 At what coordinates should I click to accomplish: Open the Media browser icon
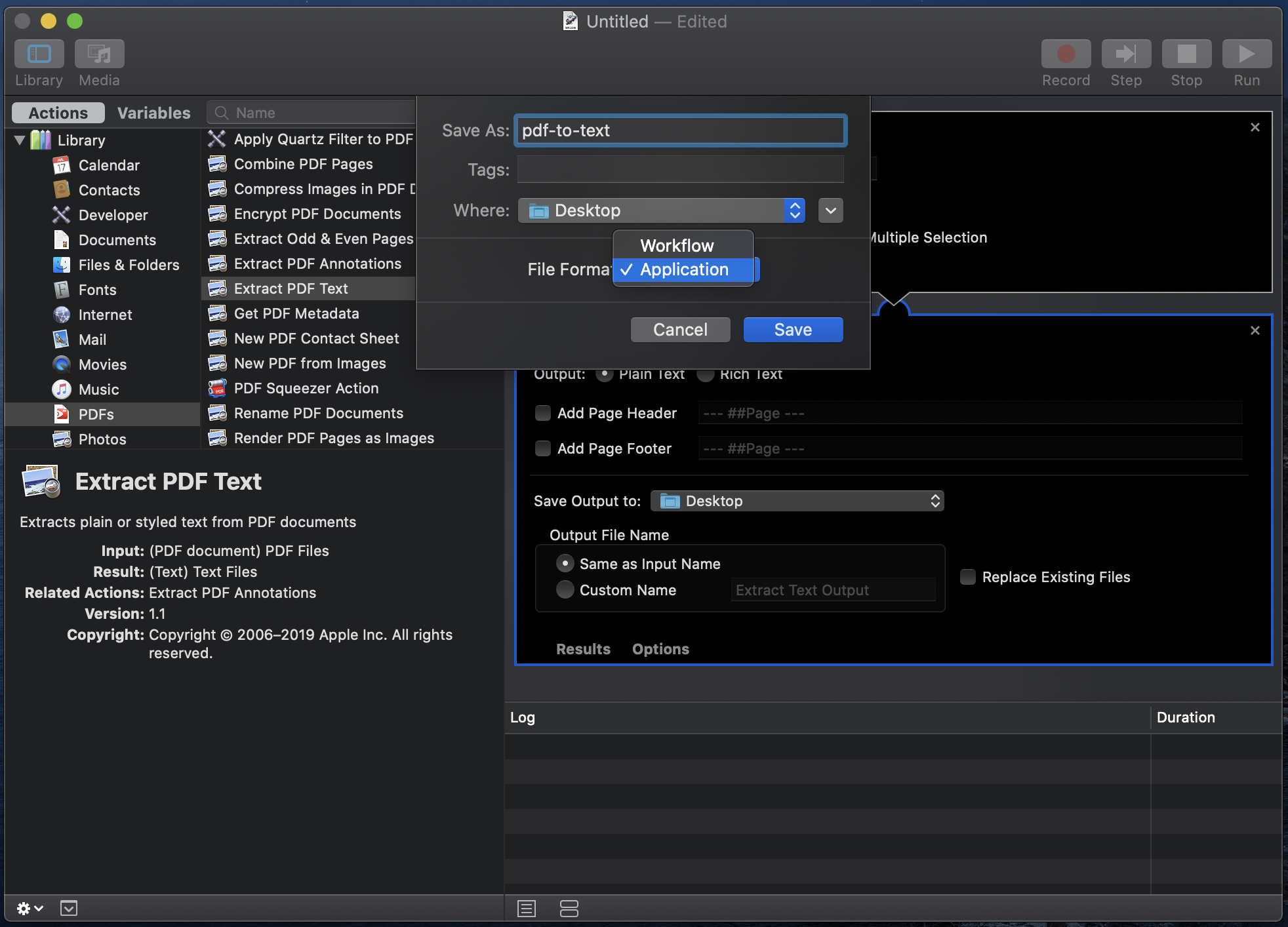99,54
